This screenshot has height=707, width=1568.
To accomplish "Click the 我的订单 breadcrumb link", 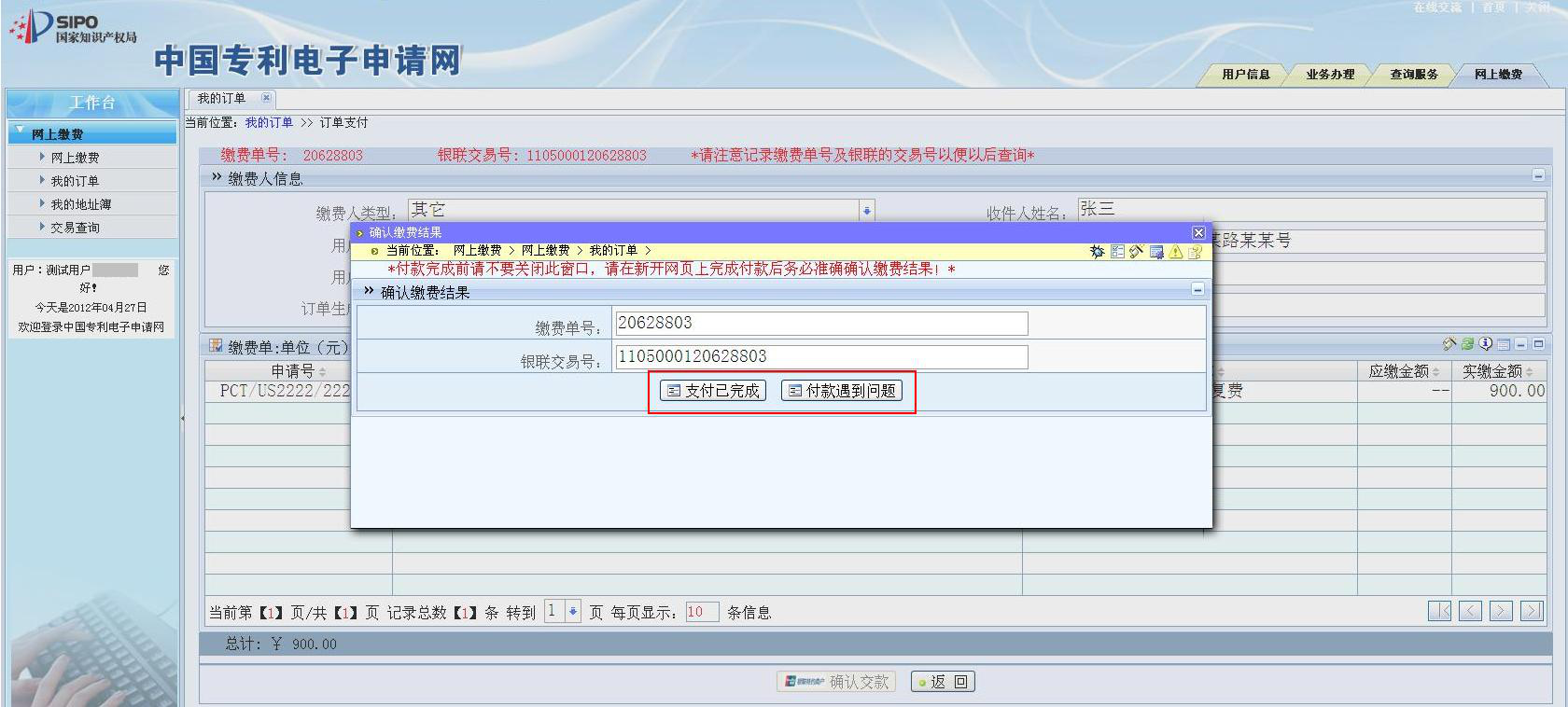I will tap(269, 123).
